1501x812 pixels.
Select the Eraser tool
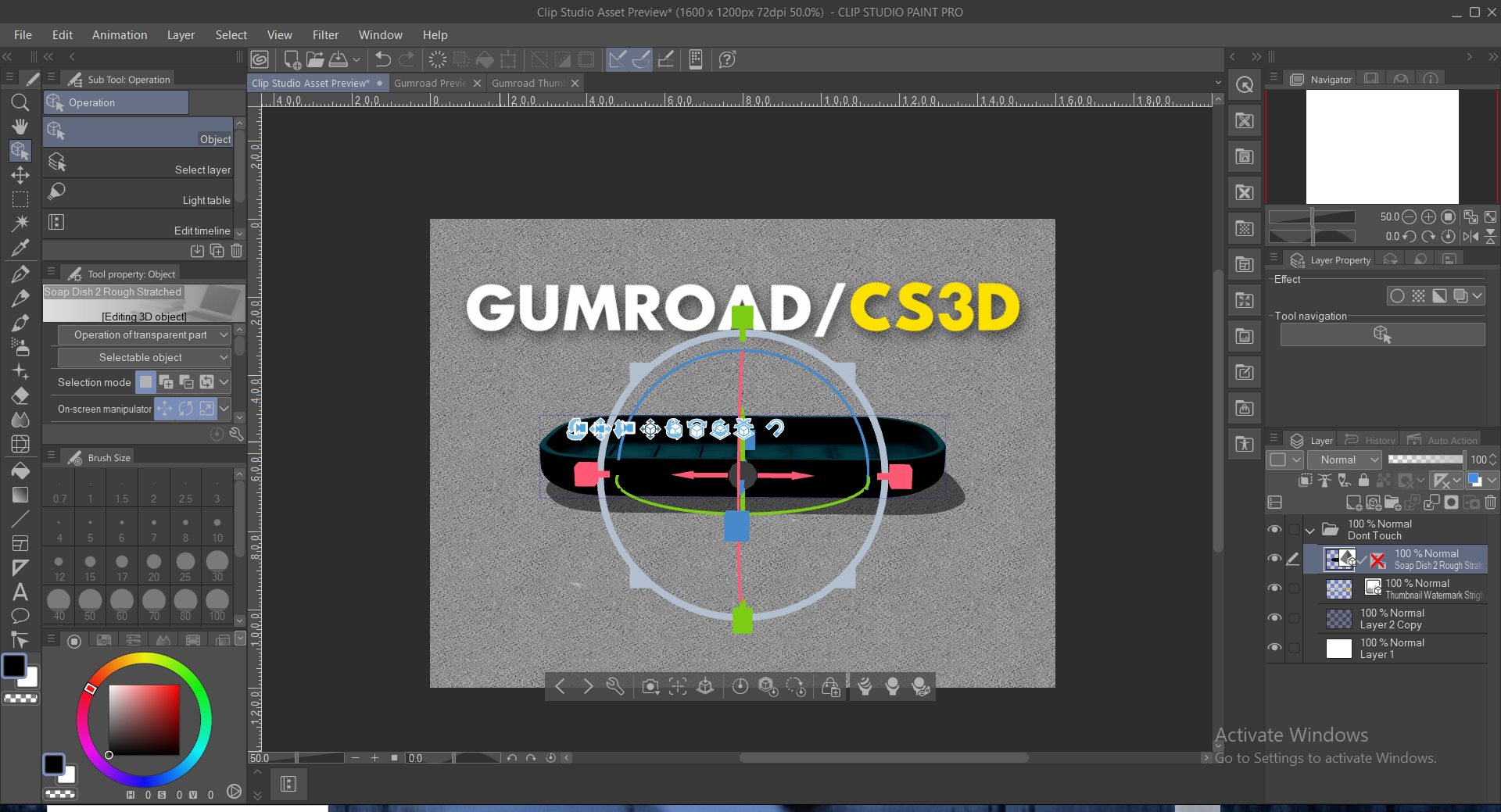(20, 395)
